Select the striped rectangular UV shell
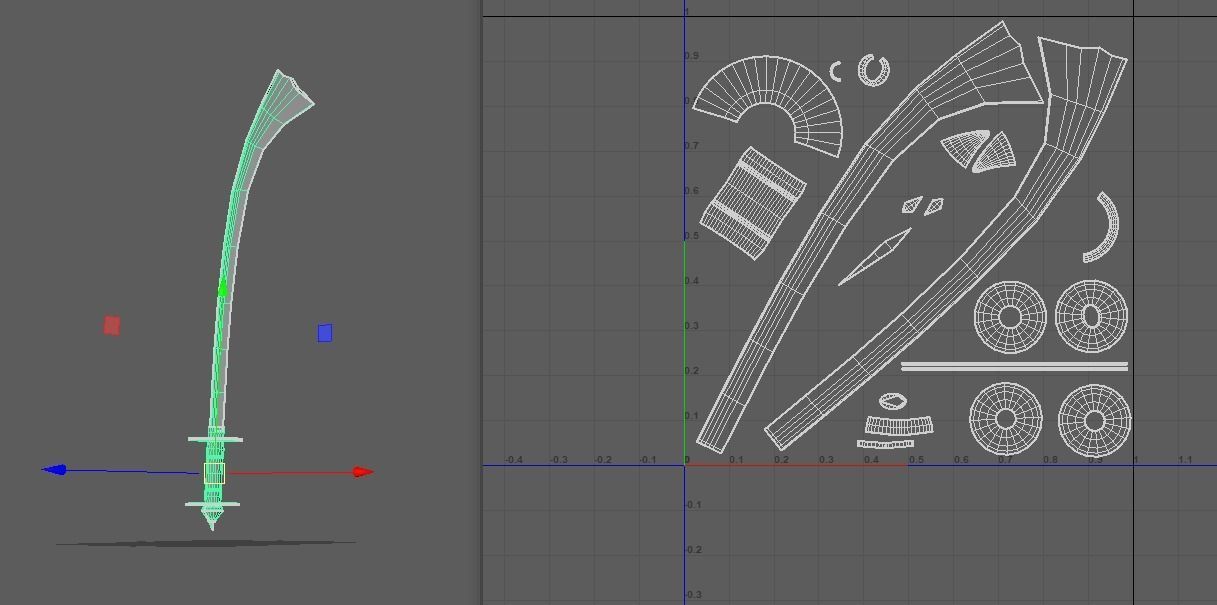The height and width of the screenshot is (605, 1217). 752,203
